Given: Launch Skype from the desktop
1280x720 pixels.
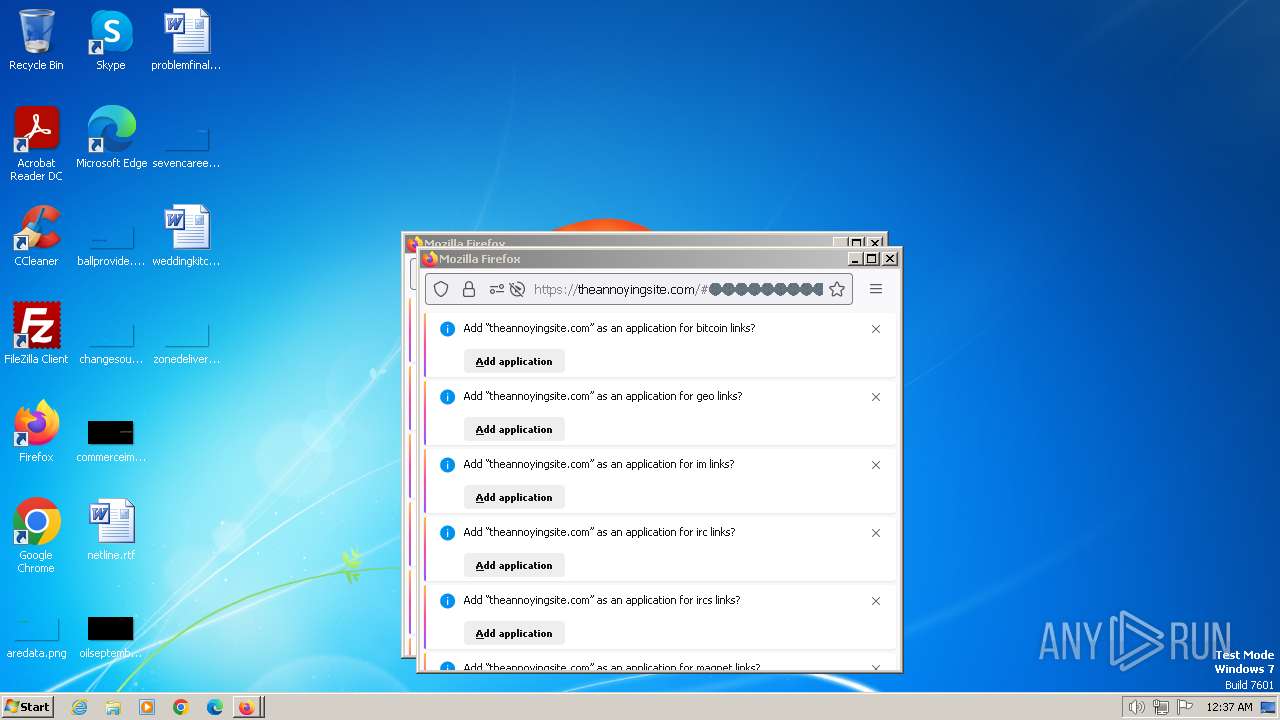Looking at the screenshot, I should [110, 40].
